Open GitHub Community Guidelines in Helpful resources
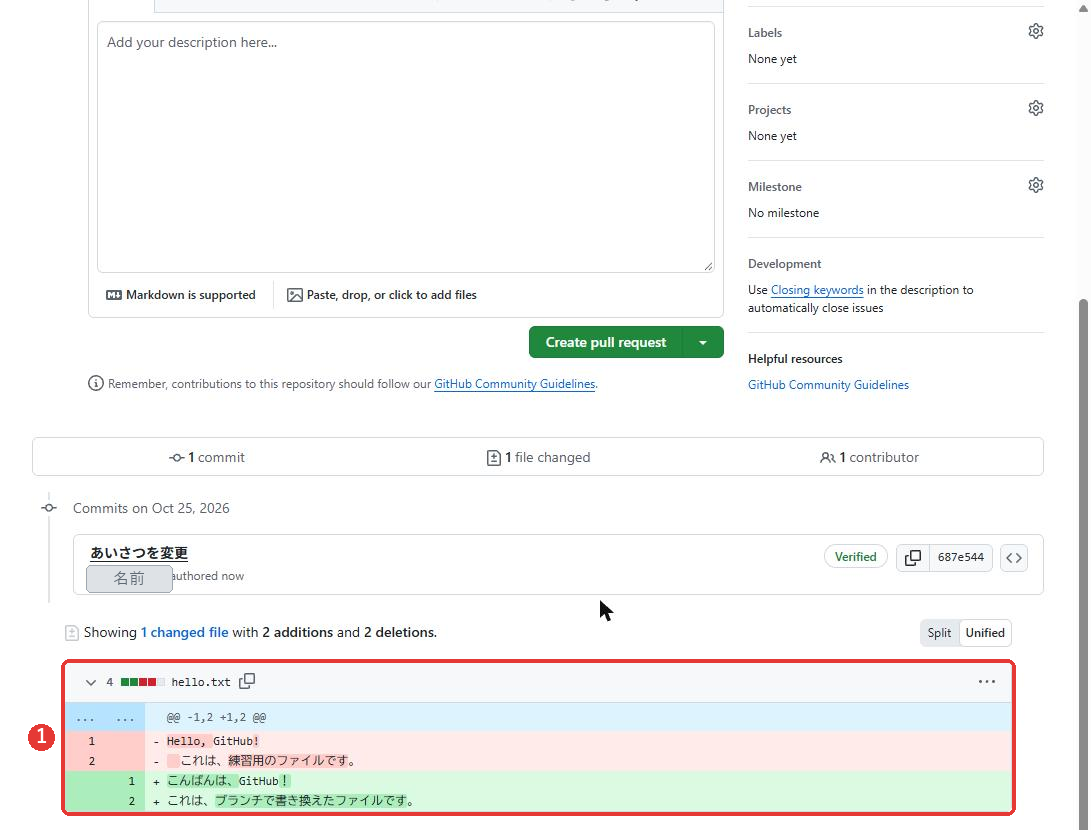 click(828, 385)
